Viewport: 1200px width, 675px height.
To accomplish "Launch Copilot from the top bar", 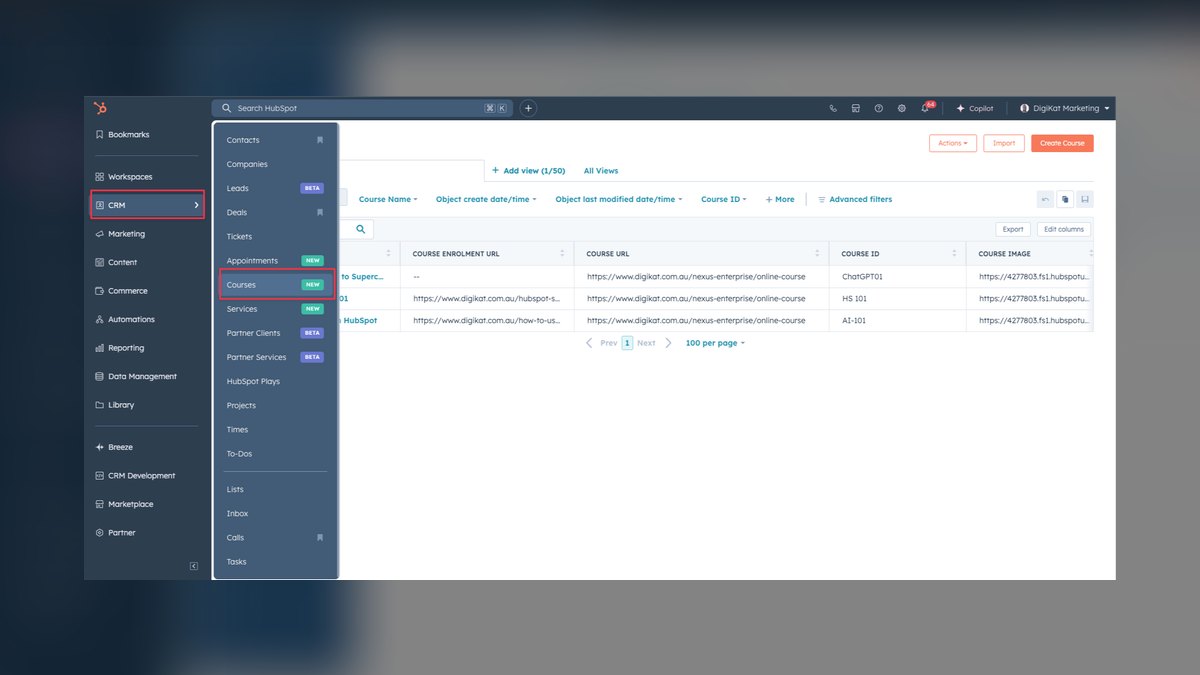I will point(975,108).
